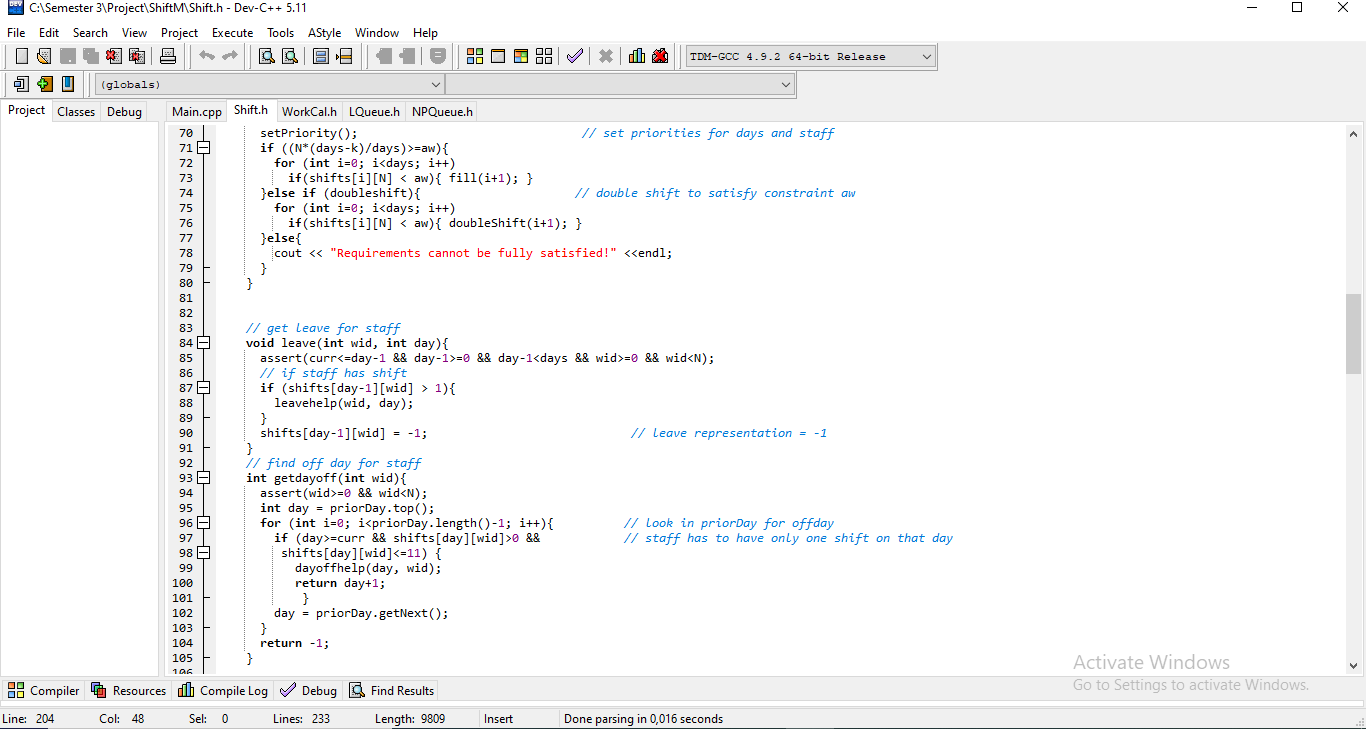Click the Insert snippet icon in second toolbar row
Viewport: 1366px width, 729px height.
tap(21, 84)
